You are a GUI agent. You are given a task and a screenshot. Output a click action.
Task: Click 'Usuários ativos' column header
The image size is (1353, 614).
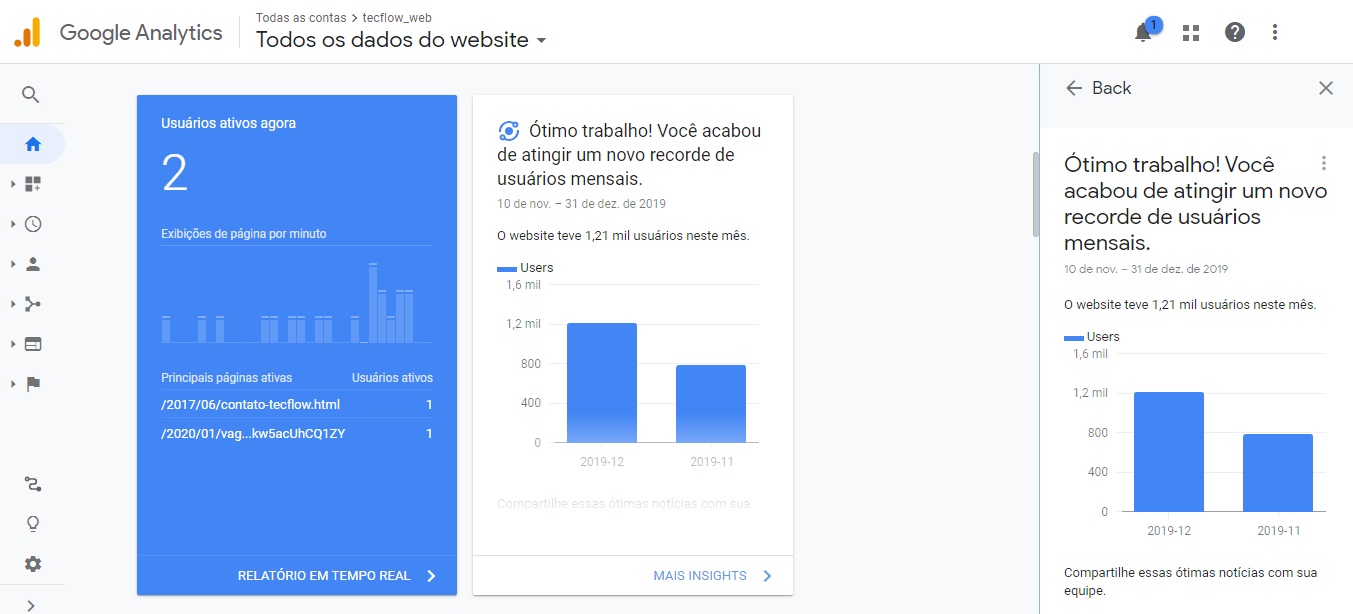[392, 378]
